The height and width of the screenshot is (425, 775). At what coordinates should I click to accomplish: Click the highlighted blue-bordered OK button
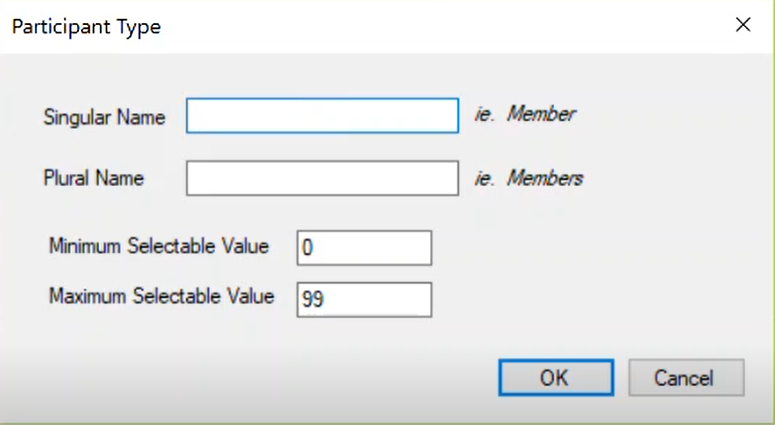(x=556, y=378)
